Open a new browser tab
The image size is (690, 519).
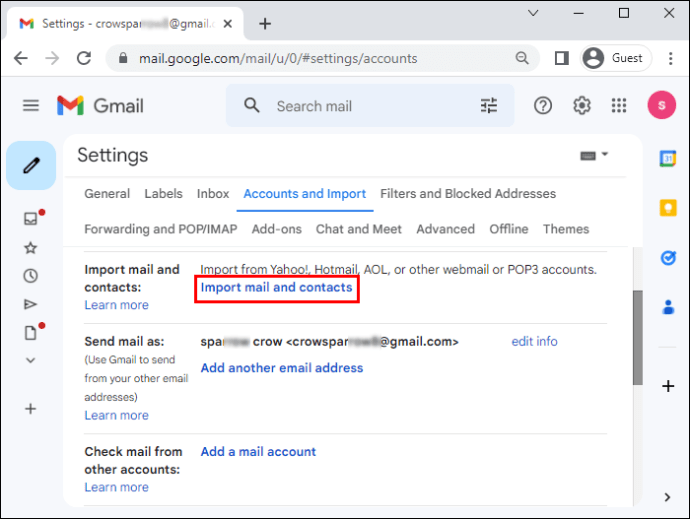point(265,23)
